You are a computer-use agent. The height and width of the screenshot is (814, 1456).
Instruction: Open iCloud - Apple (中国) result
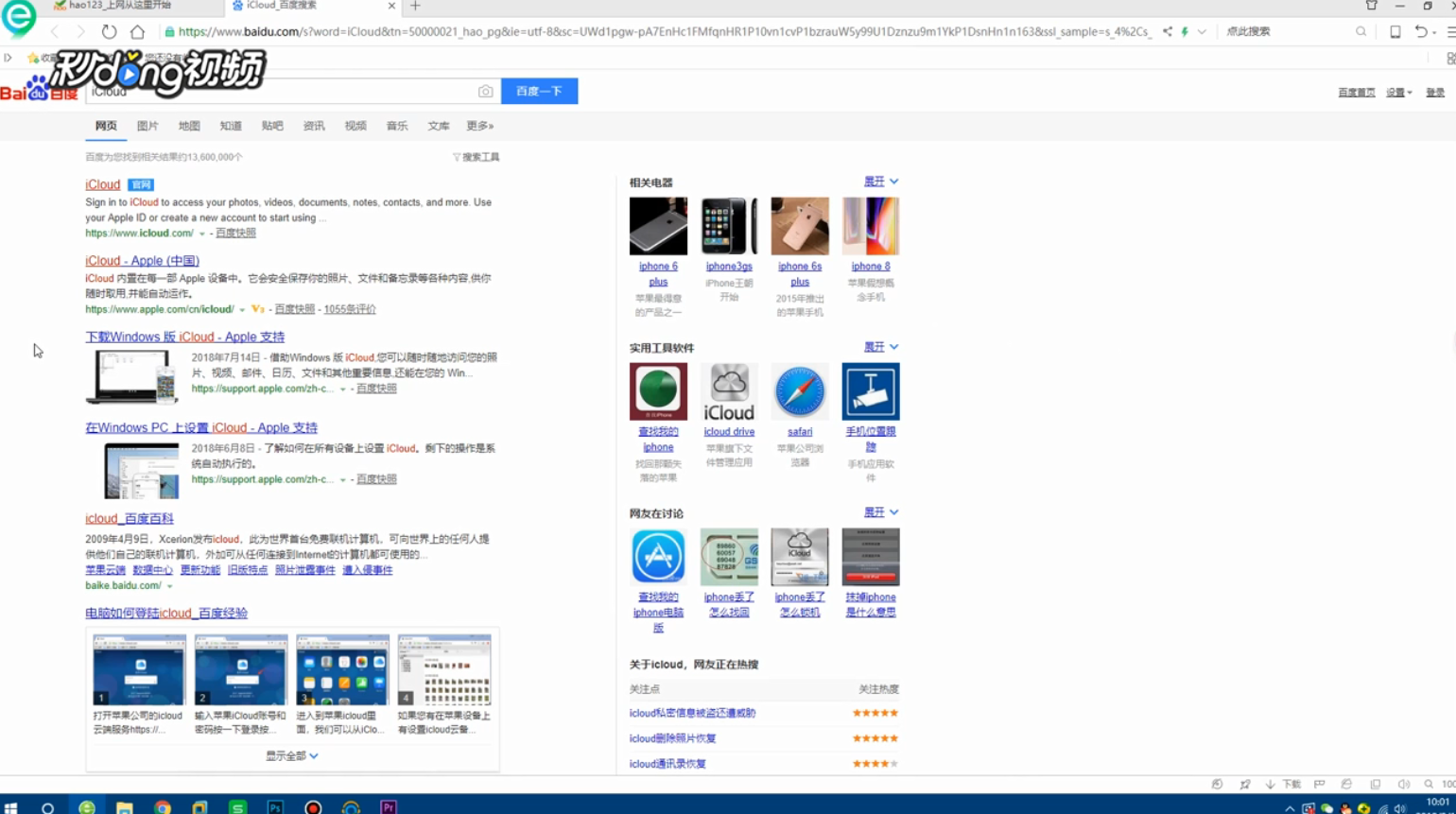coord(142,261)
